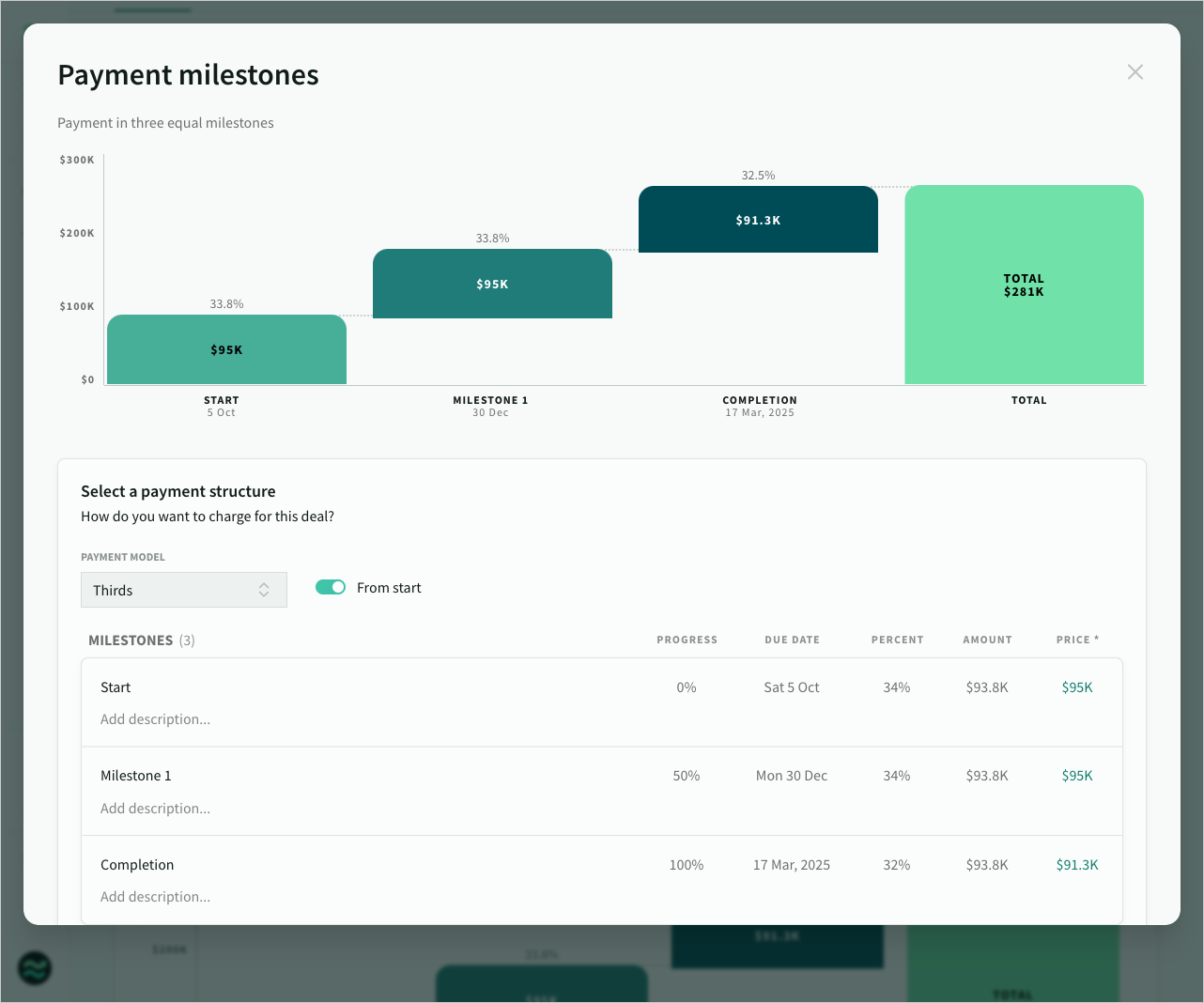Close the Payment milestones dialog
This screenshot has width=1204, height=1003.
[x=1135, y=72]
